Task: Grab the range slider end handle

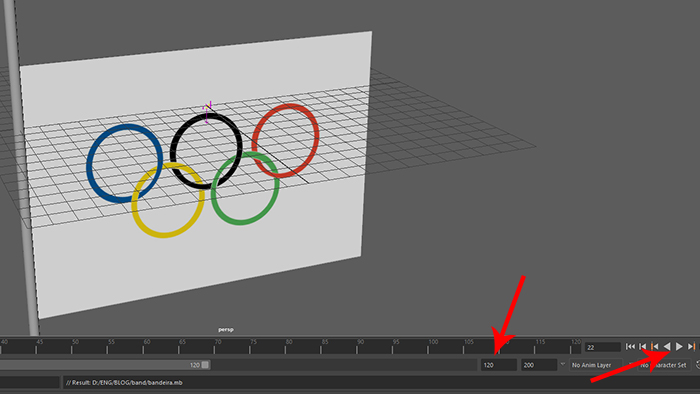Action: pyautogui.click(x=205, y=365)
